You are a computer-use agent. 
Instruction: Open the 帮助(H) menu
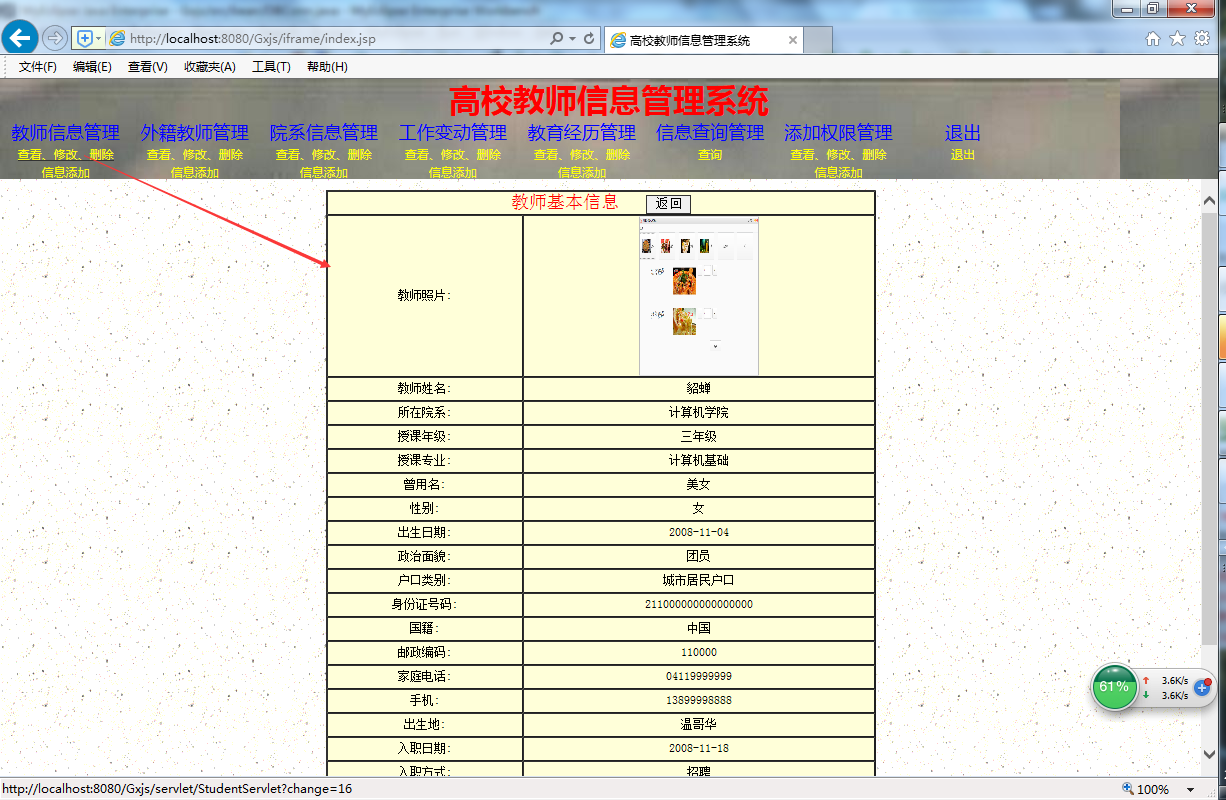(x=327, y=67)
